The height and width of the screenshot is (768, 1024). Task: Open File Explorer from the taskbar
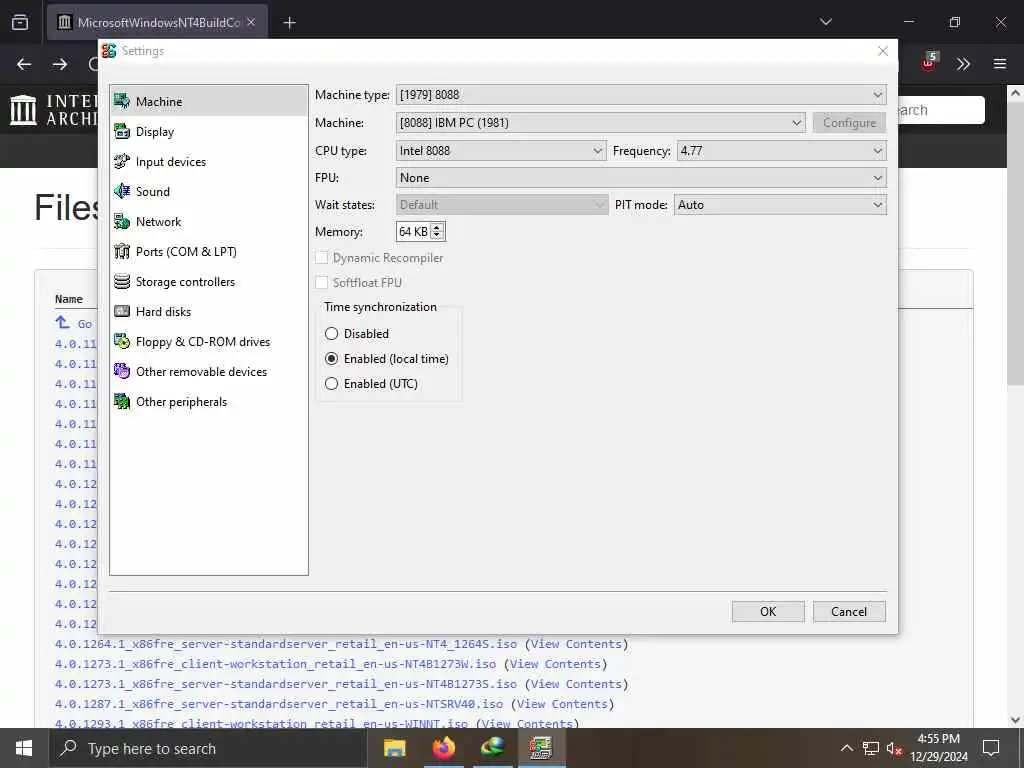pyautogui.click(x=394, y=748)
